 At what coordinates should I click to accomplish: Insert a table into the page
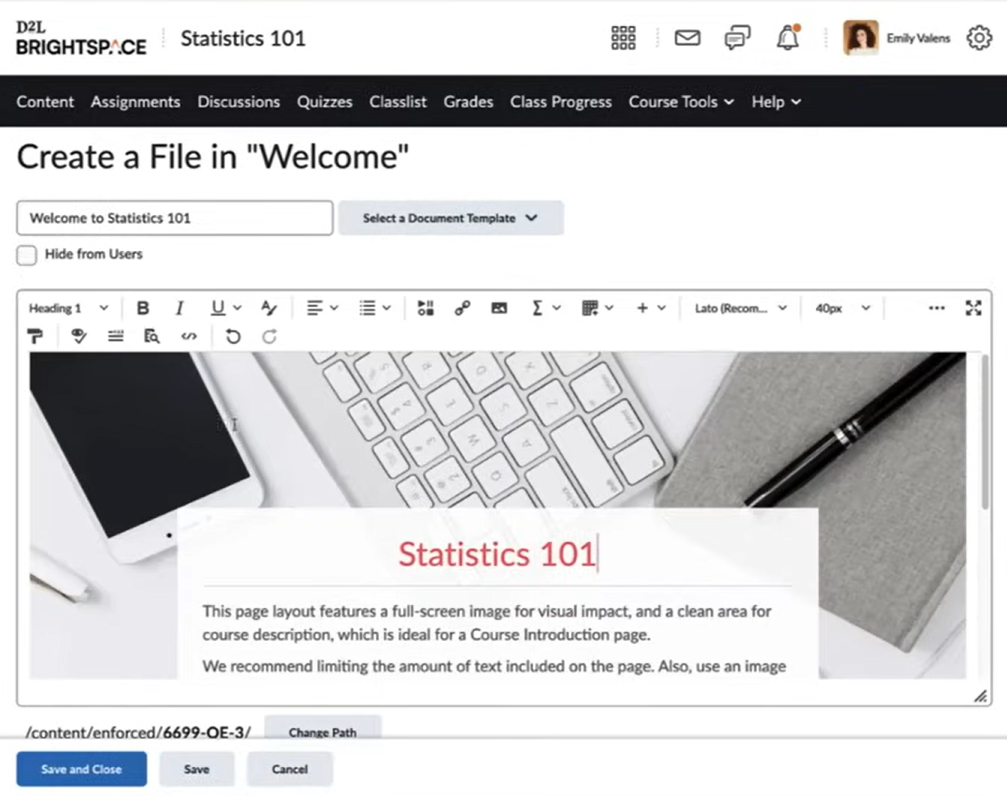click(588, 308)
